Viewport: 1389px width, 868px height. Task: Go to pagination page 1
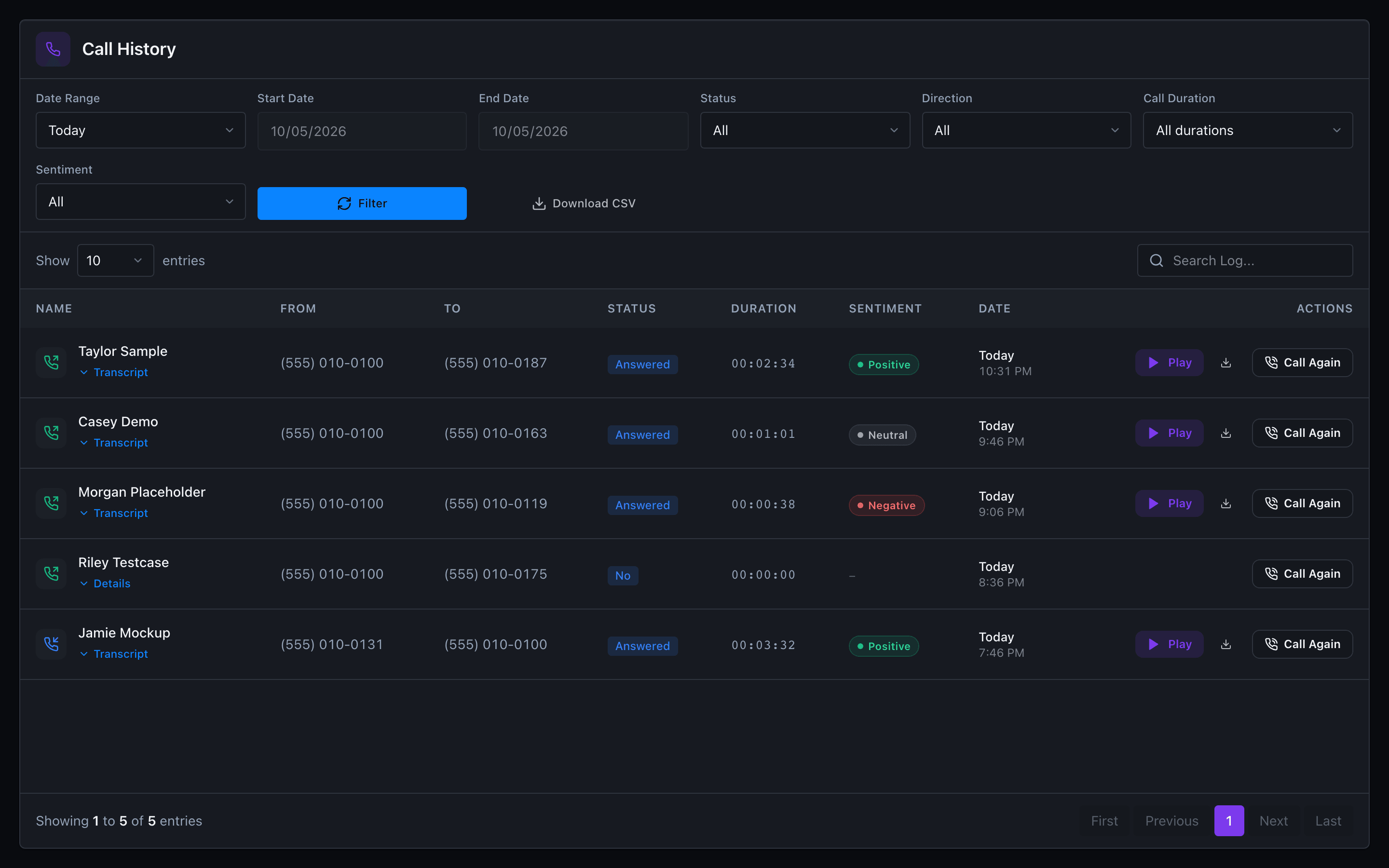(1229, 821)
